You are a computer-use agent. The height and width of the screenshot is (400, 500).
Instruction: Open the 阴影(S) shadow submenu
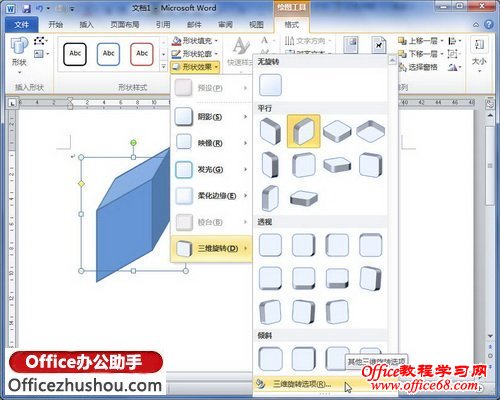click(211, 117)
